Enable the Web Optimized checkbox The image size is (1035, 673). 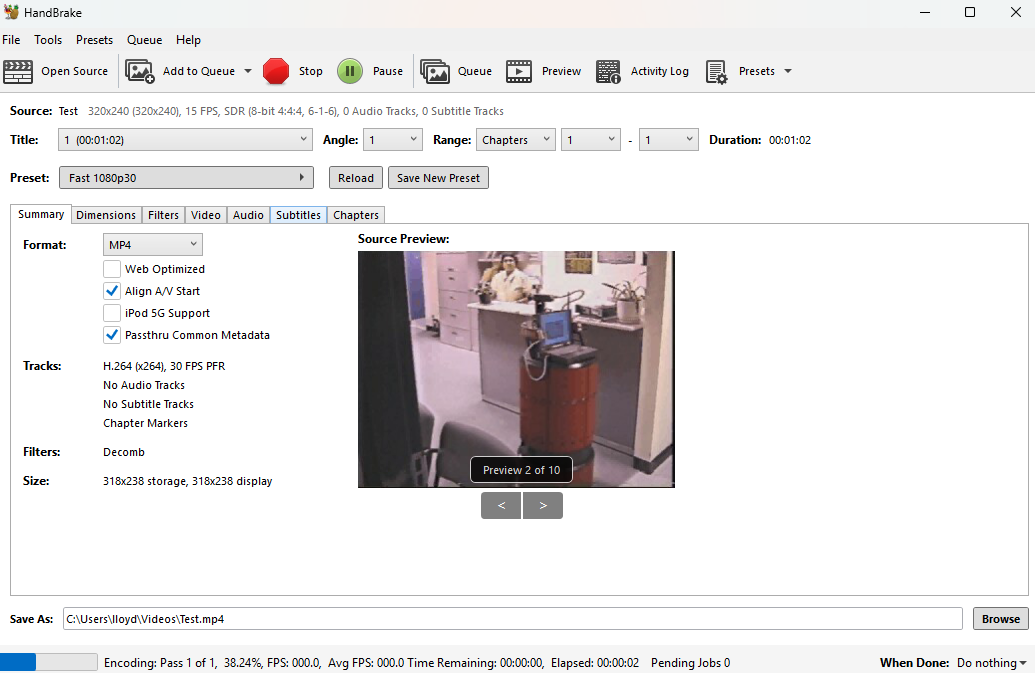112,269
